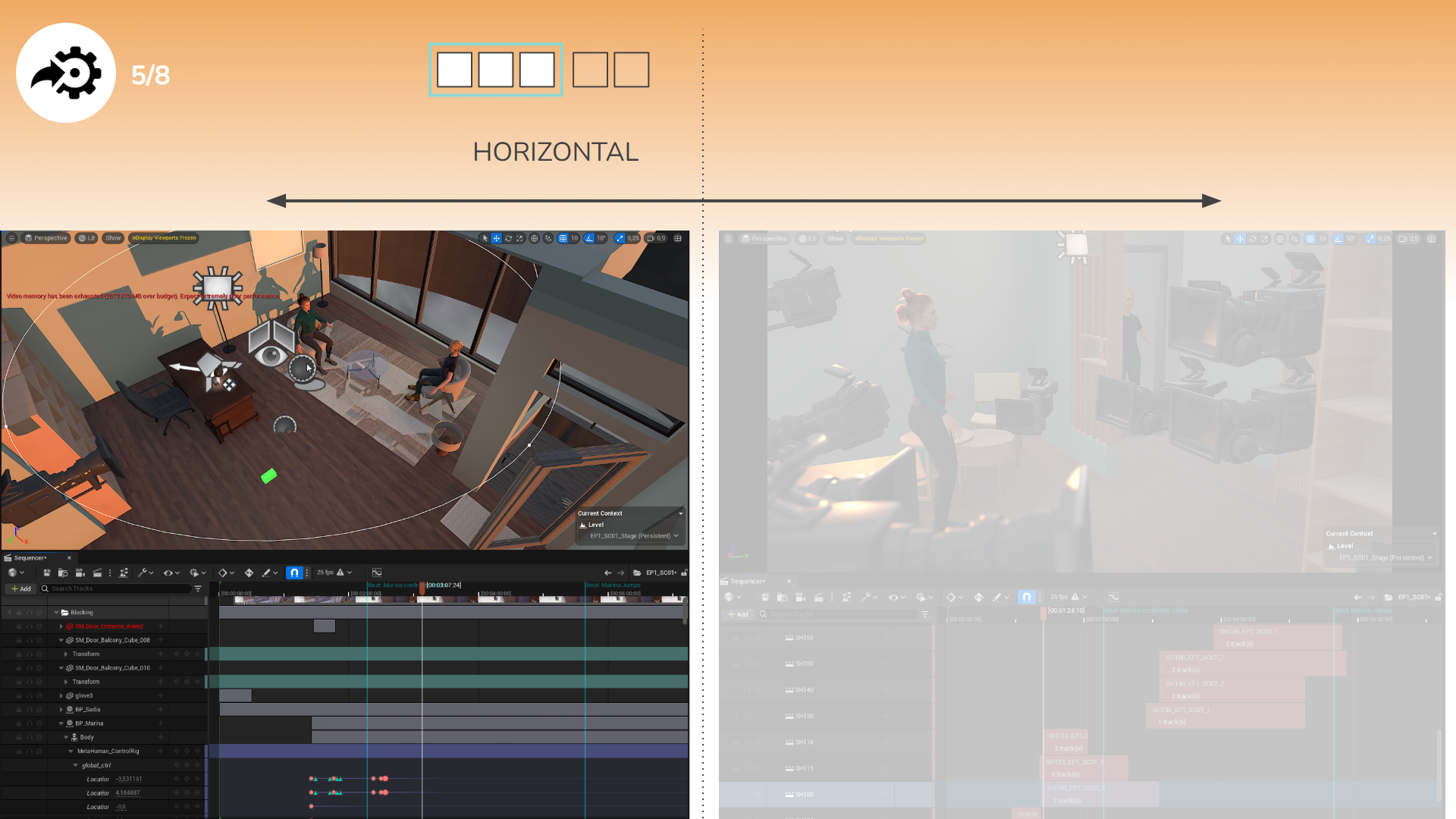Select the Sequencer tab
1456x819 pixels.
pos(30,557)
